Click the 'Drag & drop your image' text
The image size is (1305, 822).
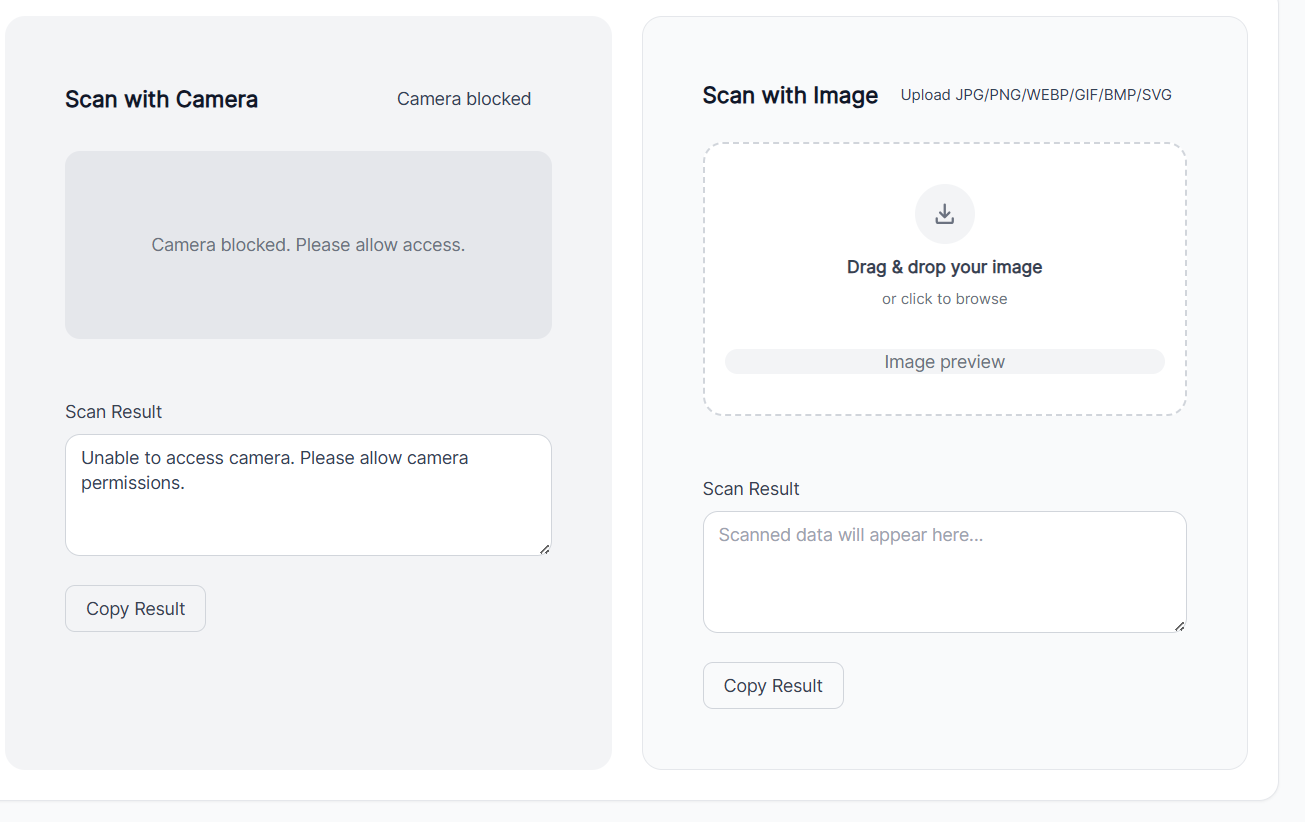[x=944, y=267]
